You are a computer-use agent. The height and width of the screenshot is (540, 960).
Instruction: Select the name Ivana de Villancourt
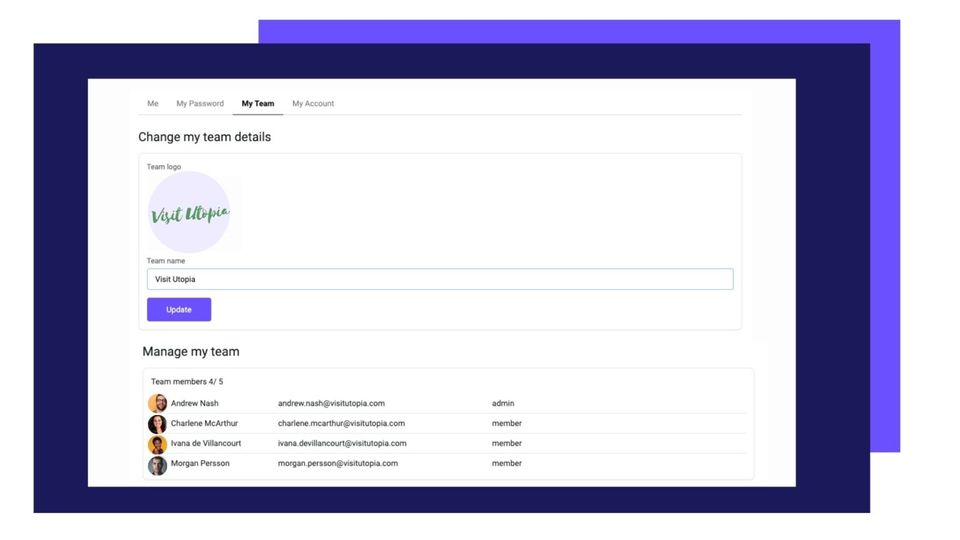[206, 443]
